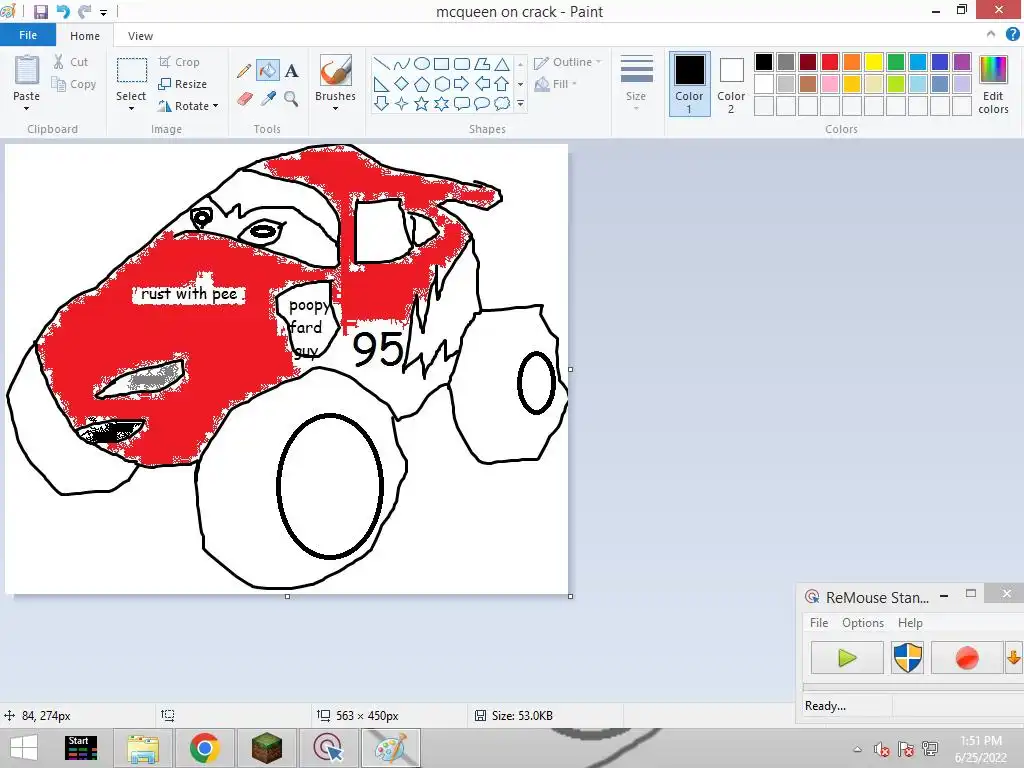Screen dimensions: 1024x768
Task: Choose the Right triangle shape
Action: pyautogui.click(x=381, y=84)
